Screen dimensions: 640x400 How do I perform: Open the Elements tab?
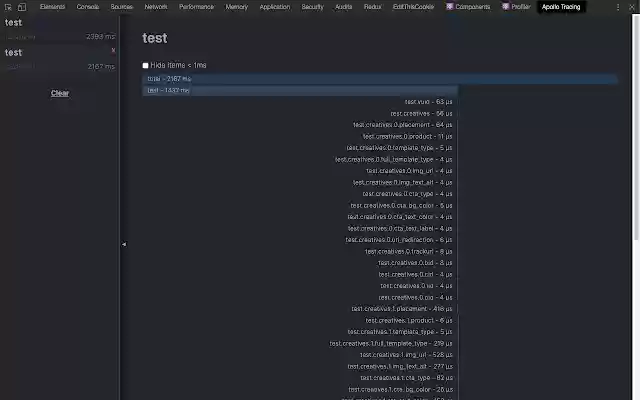52,7
